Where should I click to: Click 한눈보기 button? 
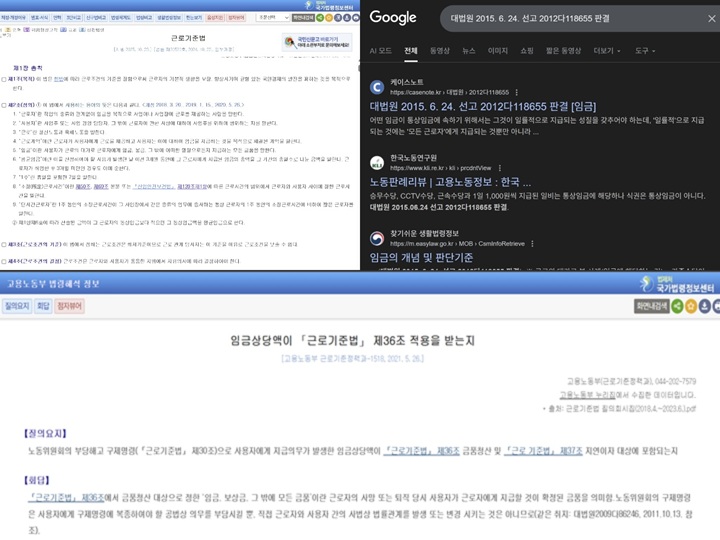(x=194, y=17)
